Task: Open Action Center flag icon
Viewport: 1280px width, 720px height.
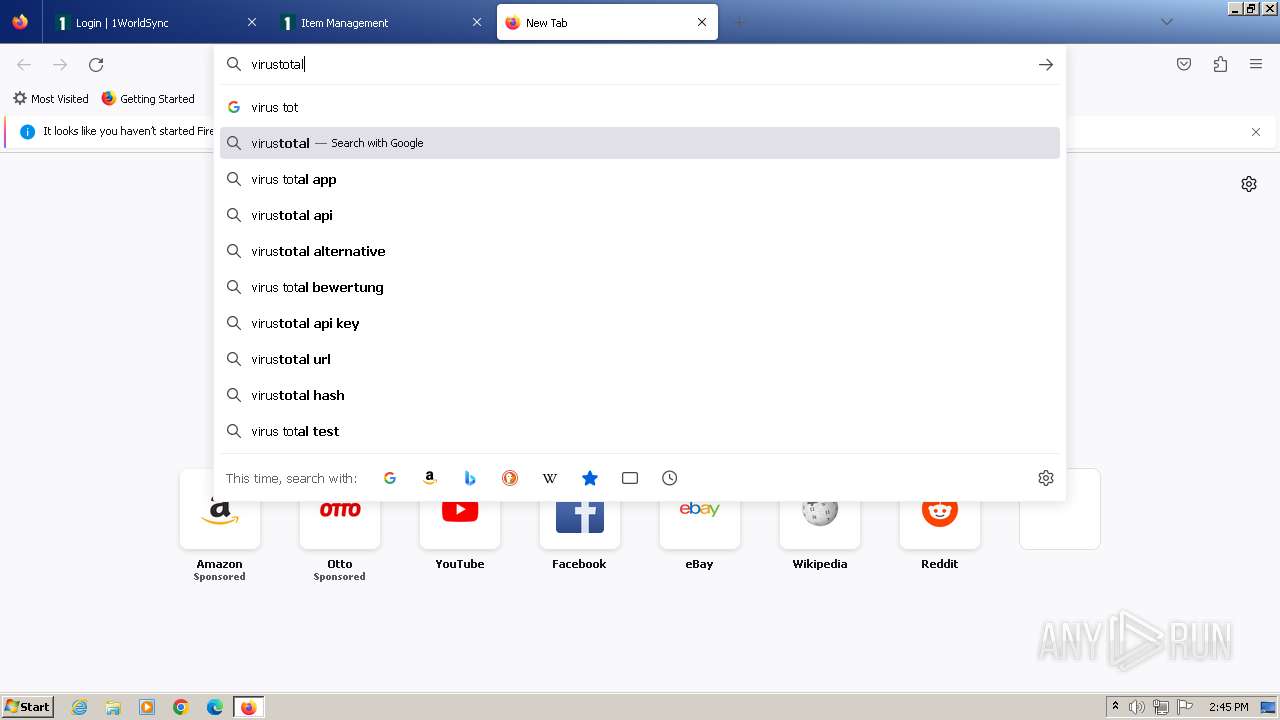Action: click(x=1185, y=707)
